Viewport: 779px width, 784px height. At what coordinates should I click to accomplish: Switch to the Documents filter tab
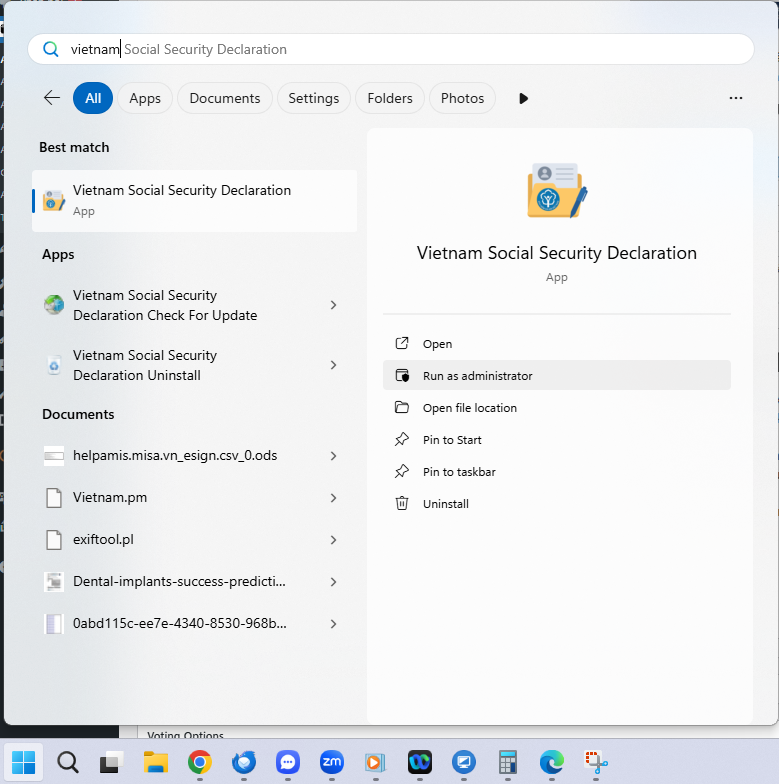click(224, 98)
